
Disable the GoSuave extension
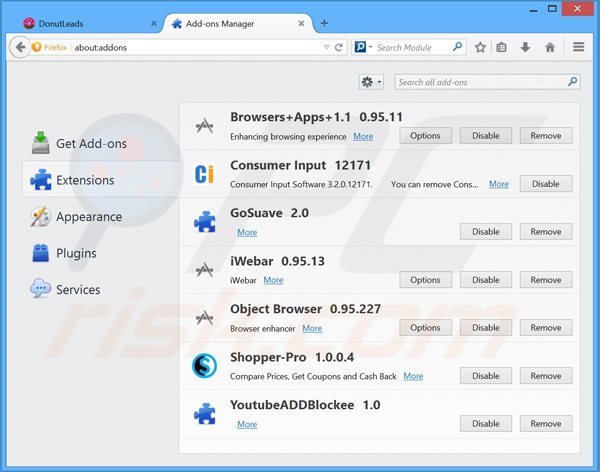486,232
